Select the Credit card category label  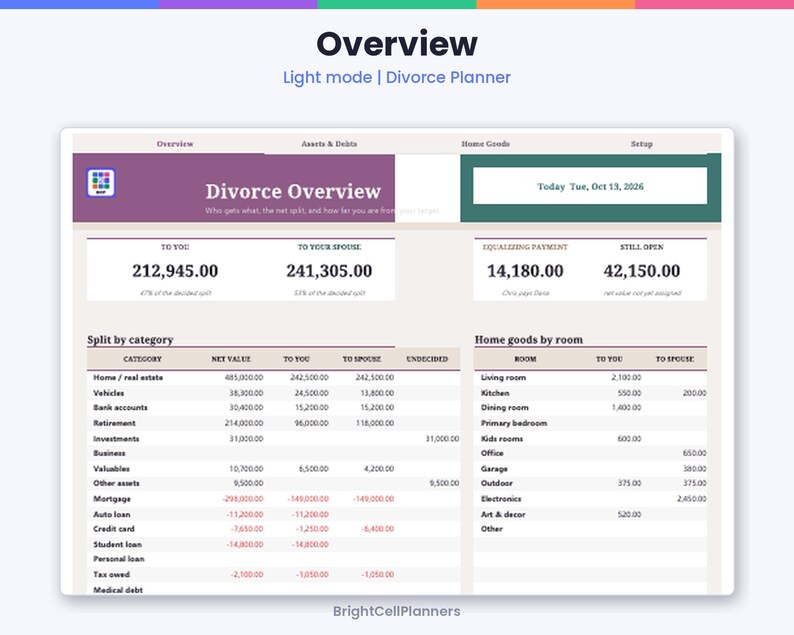(x=114, y=529)
